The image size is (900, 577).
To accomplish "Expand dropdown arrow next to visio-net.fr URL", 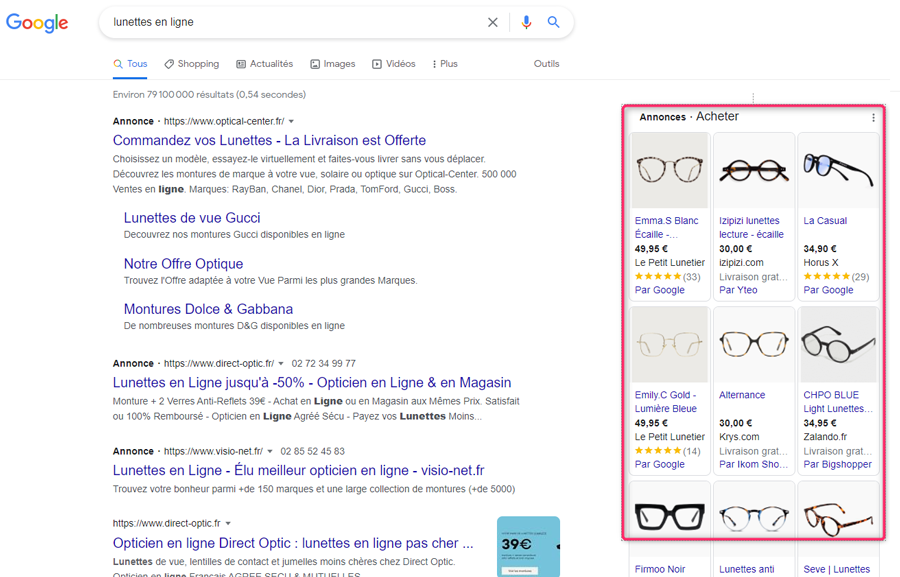I will (270, 452).
